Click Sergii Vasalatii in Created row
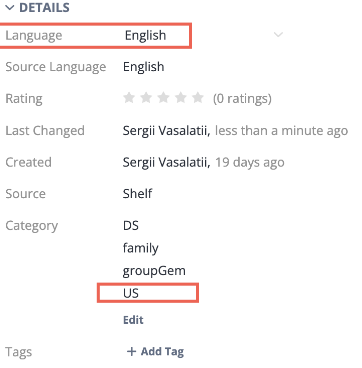The image size is (362, 368). click(x=166, y=162)
